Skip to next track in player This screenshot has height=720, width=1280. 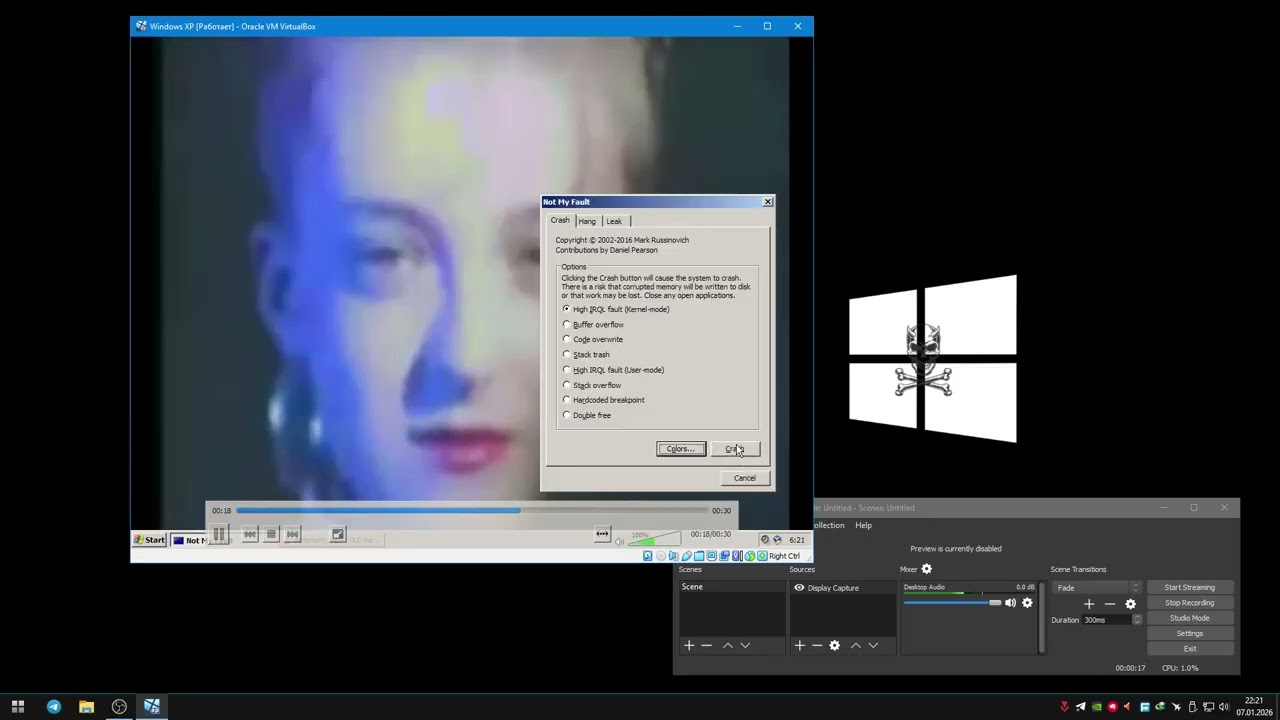pyautogui.click(x=292, y=535)
